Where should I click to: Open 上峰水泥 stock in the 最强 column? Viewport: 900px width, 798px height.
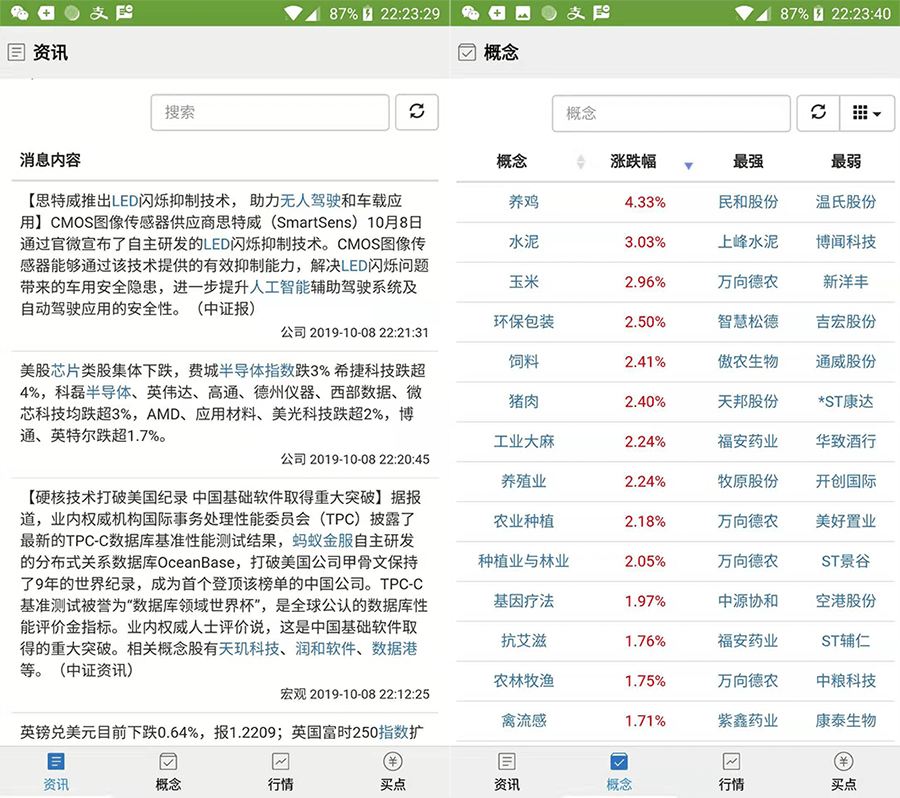point(747,242)
